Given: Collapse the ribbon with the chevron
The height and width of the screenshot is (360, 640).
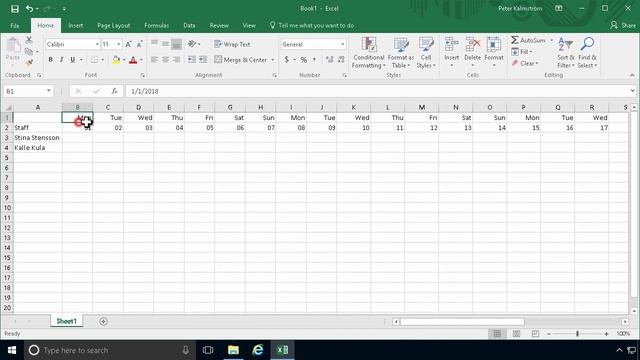Looking at the screenshot, I should (x=632, y=75).
